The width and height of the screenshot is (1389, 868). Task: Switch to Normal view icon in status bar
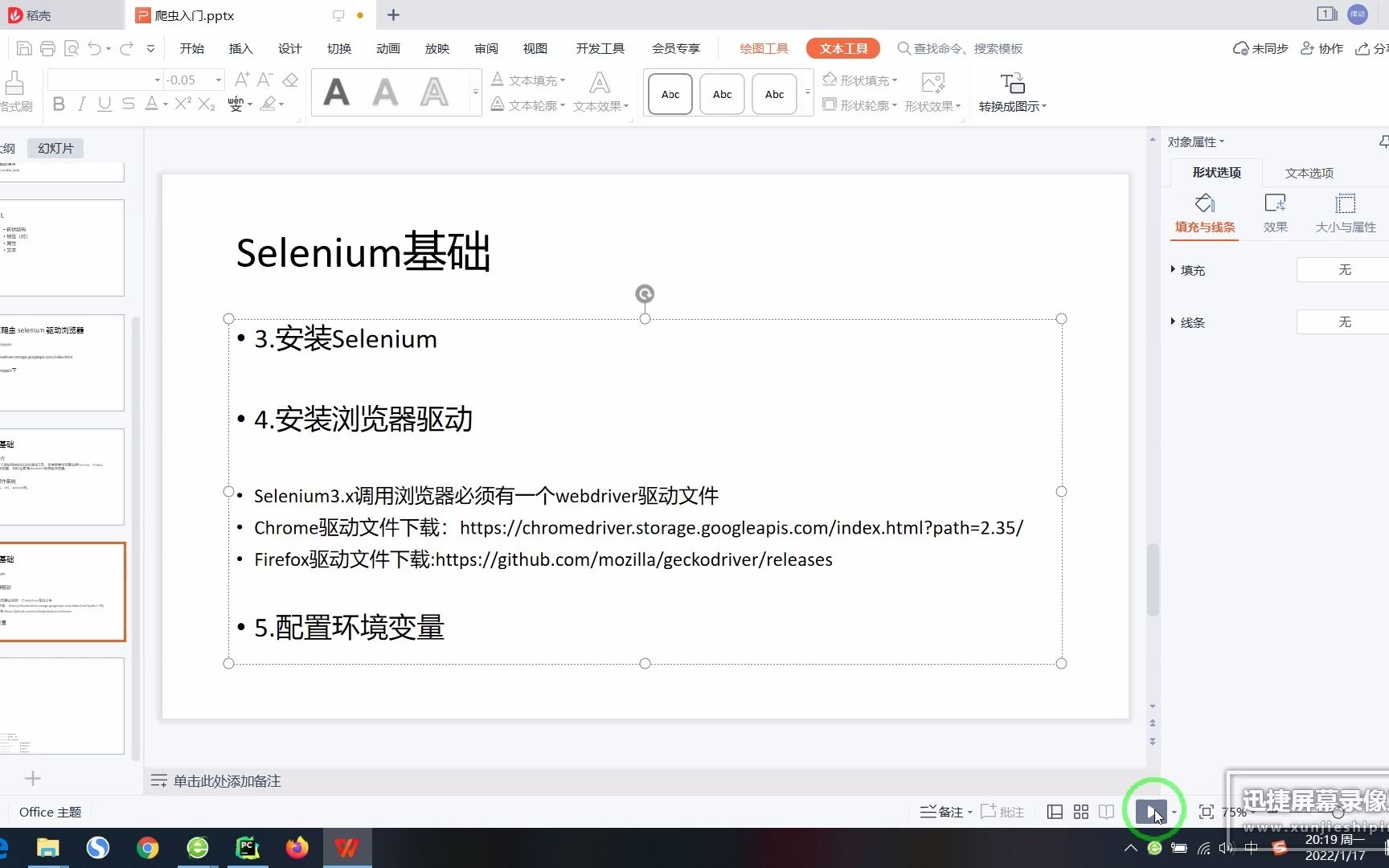point(1055,812)
